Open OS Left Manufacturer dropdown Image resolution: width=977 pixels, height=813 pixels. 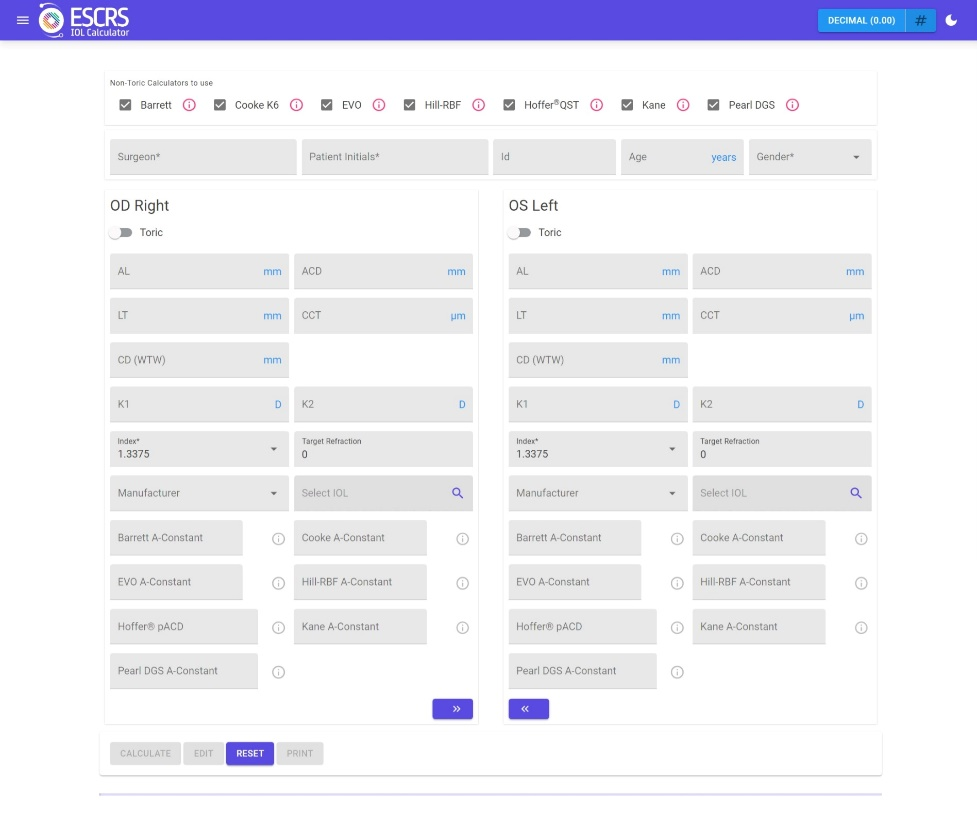point(598,493)
